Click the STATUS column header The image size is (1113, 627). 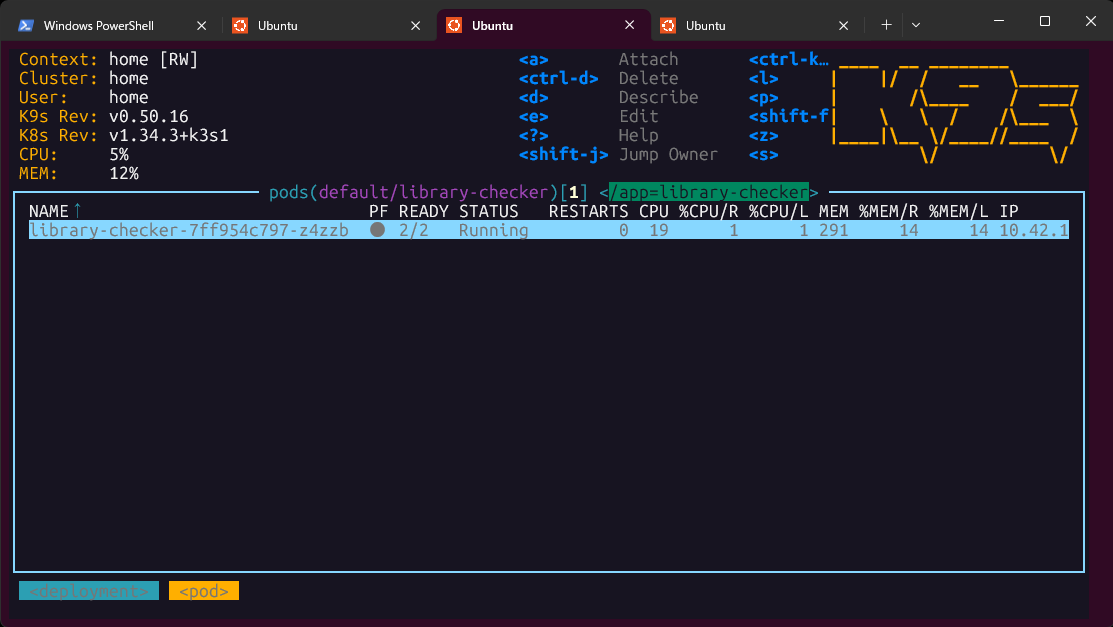[488, 211]
